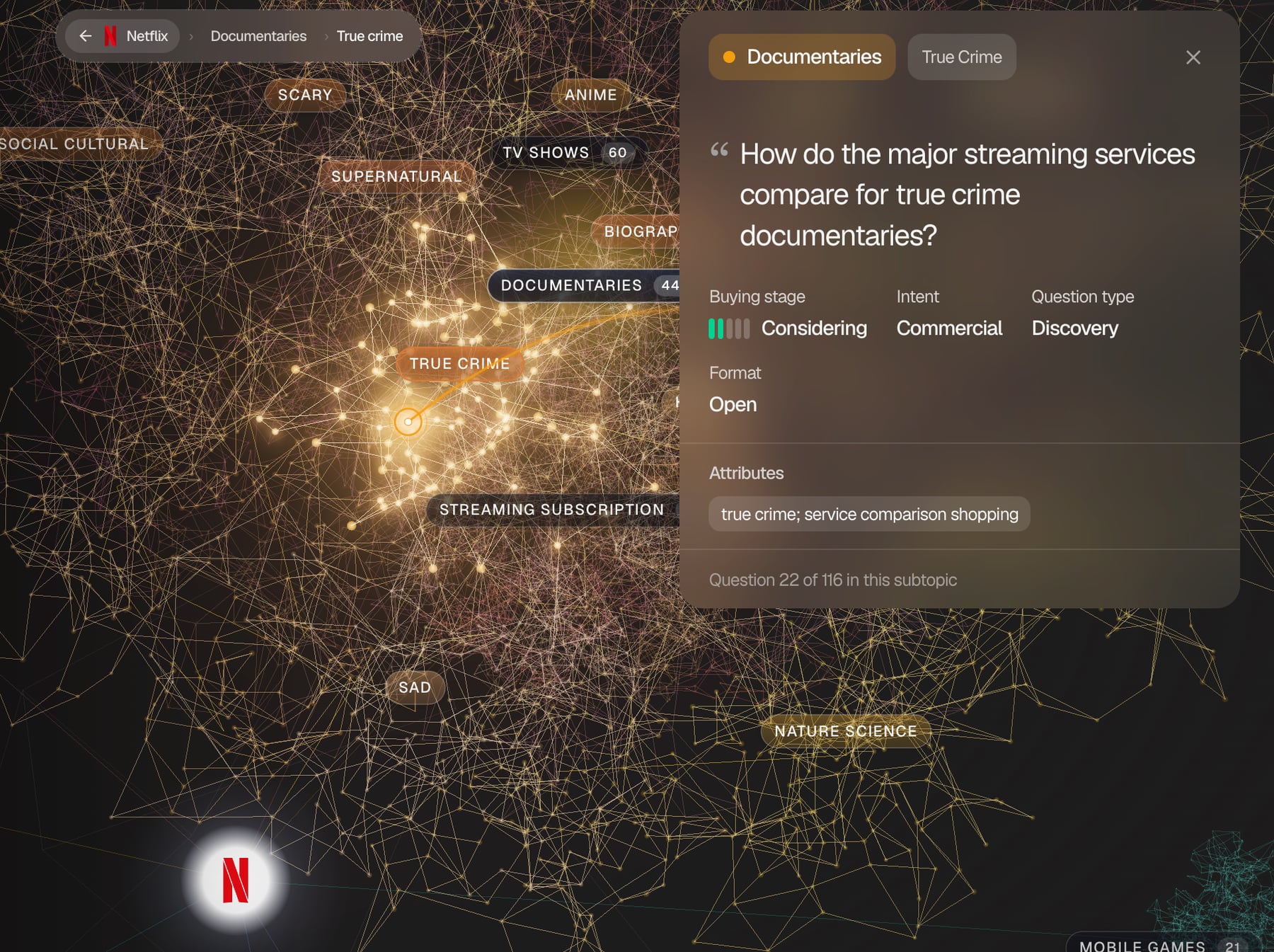Click the Format heading
1274x952 pixels.
coord(735,373)
